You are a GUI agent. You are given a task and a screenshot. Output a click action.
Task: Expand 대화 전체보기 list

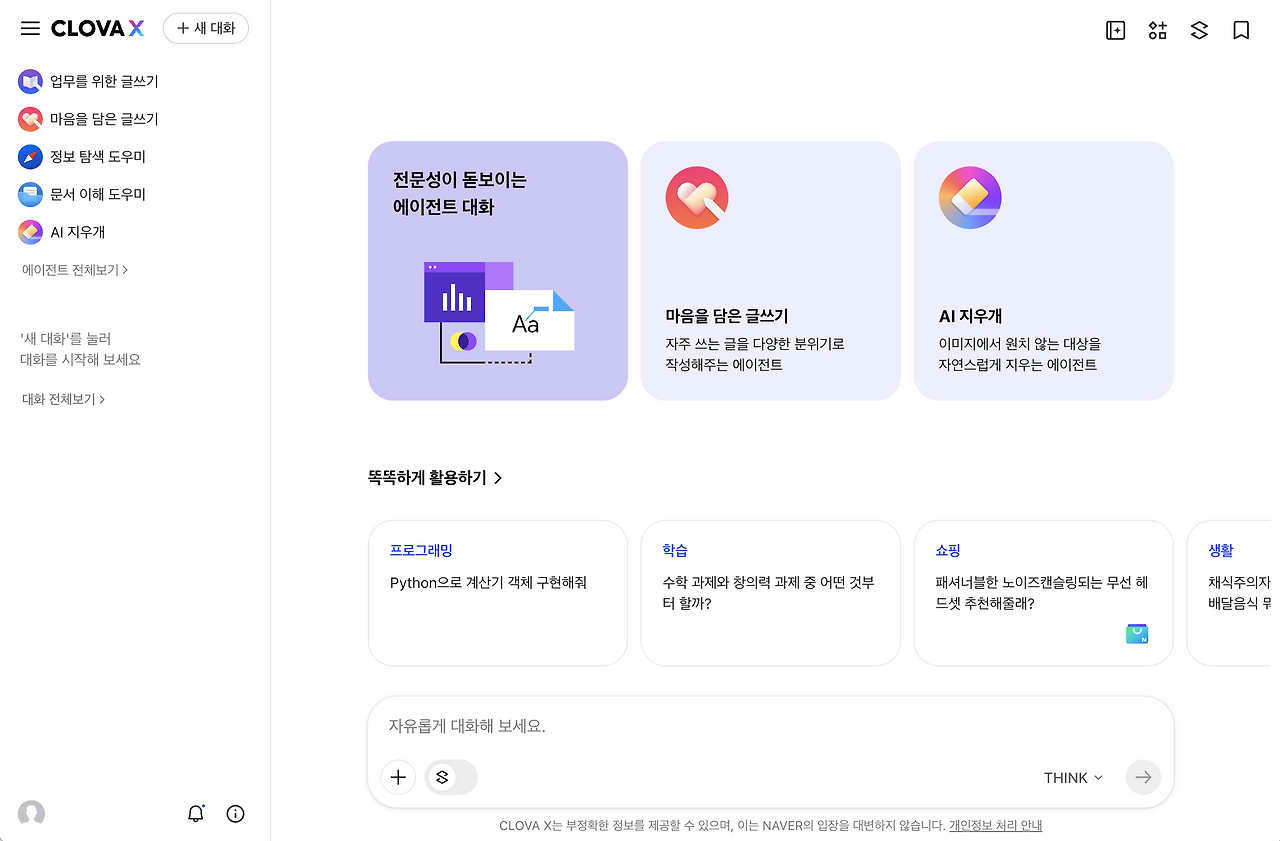[63, 399]
